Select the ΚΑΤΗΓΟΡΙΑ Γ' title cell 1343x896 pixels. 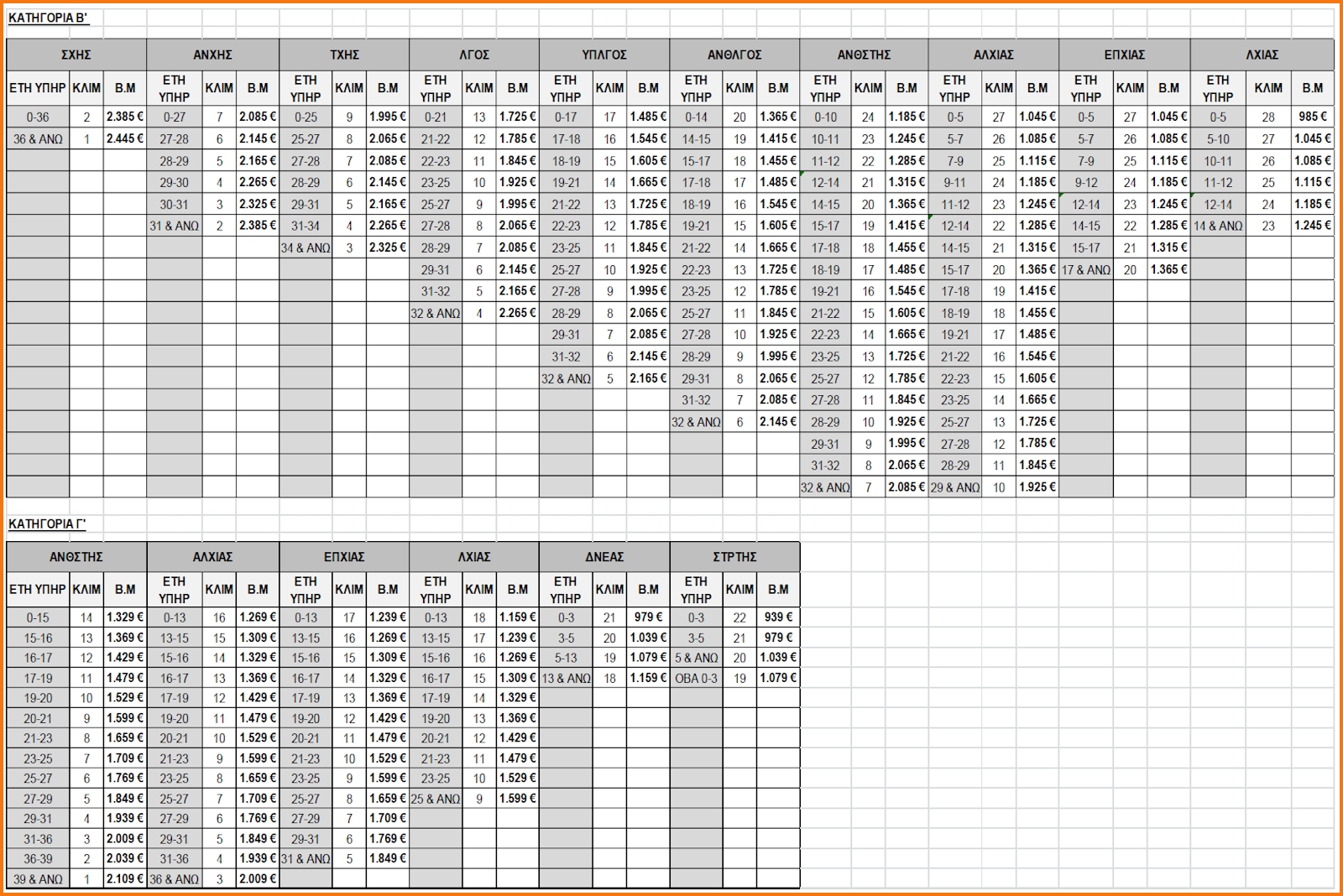click(x=48, y=524)
